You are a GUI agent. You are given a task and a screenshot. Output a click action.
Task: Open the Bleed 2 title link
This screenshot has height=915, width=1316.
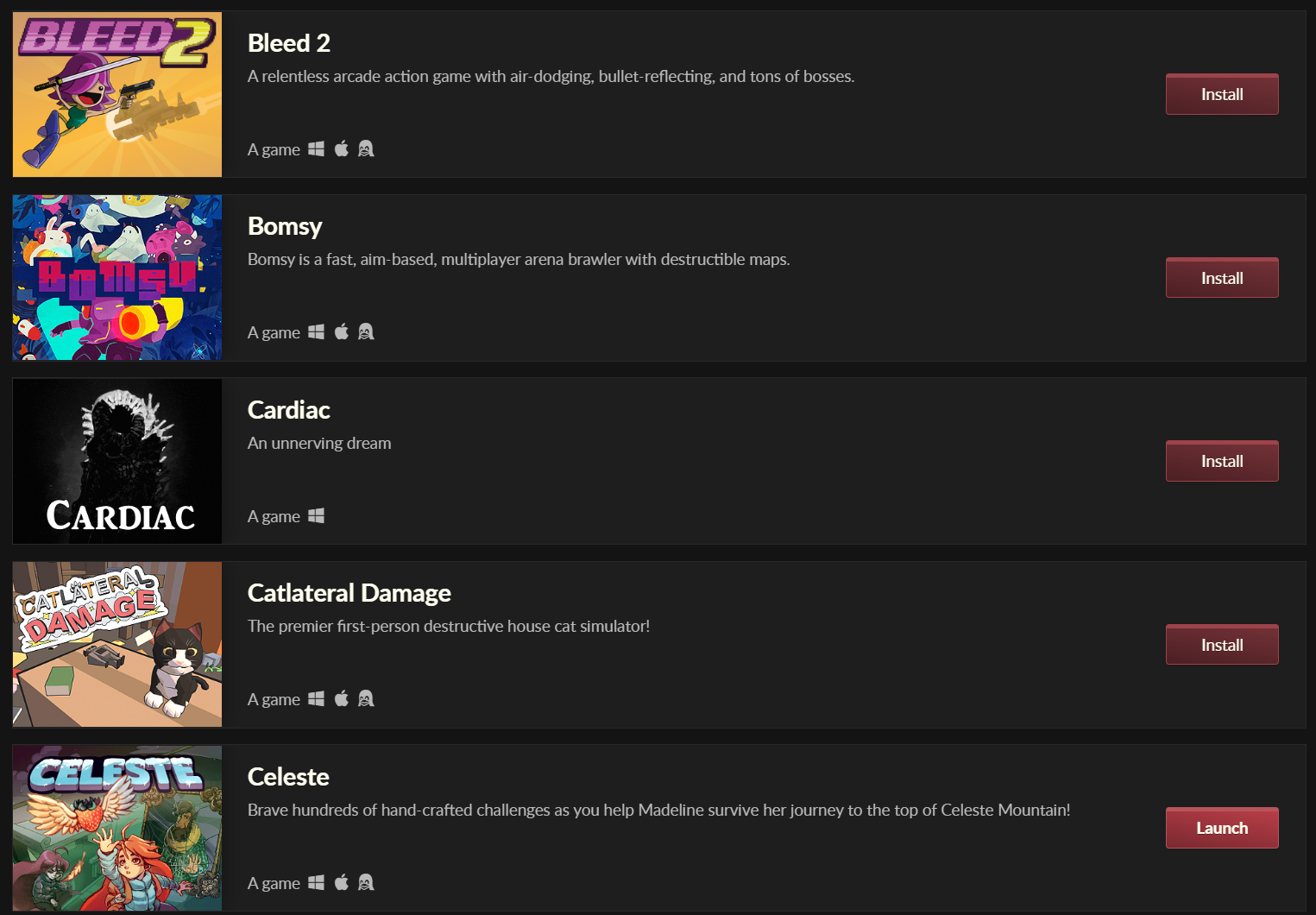(289, 43)
